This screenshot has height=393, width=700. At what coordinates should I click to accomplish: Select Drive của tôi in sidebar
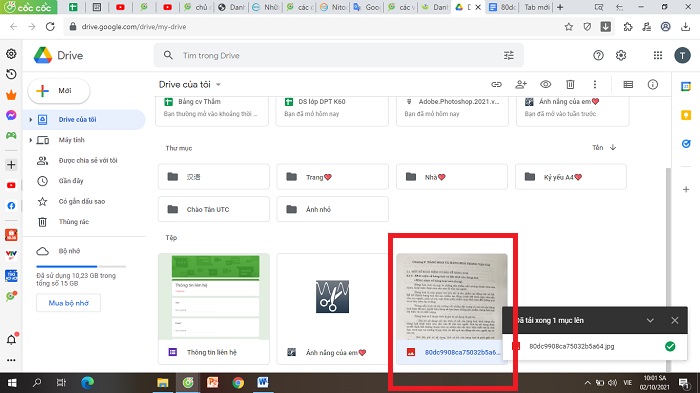84,120
